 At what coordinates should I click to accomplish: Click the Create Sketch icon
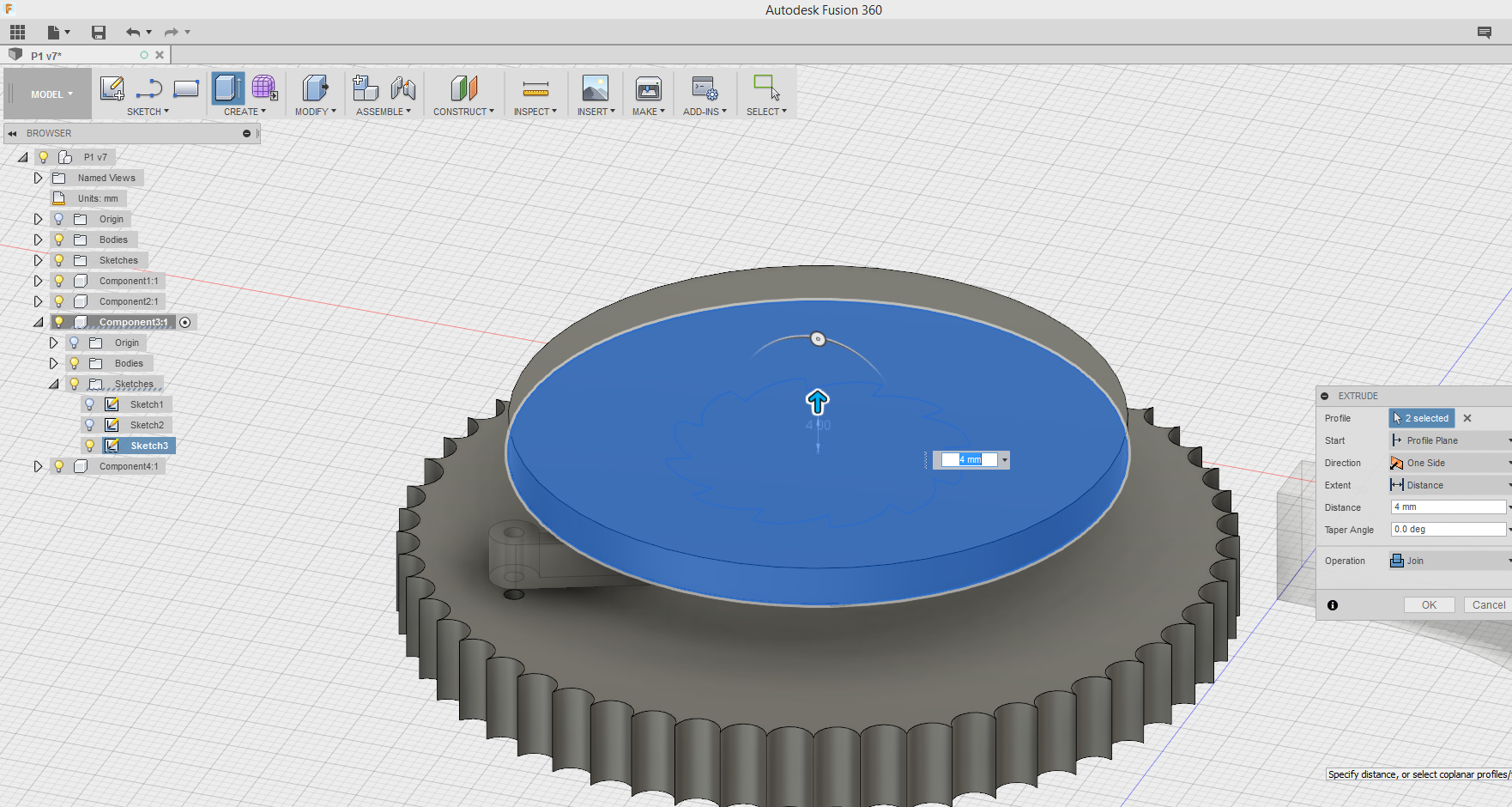[112, 88]
